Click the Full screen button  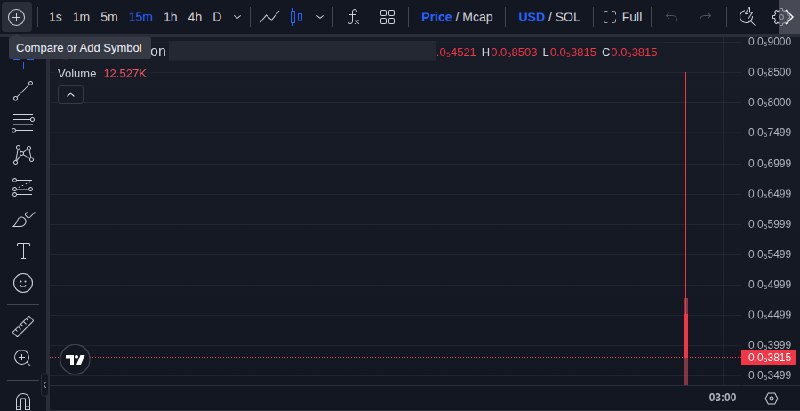coord(622,17)
